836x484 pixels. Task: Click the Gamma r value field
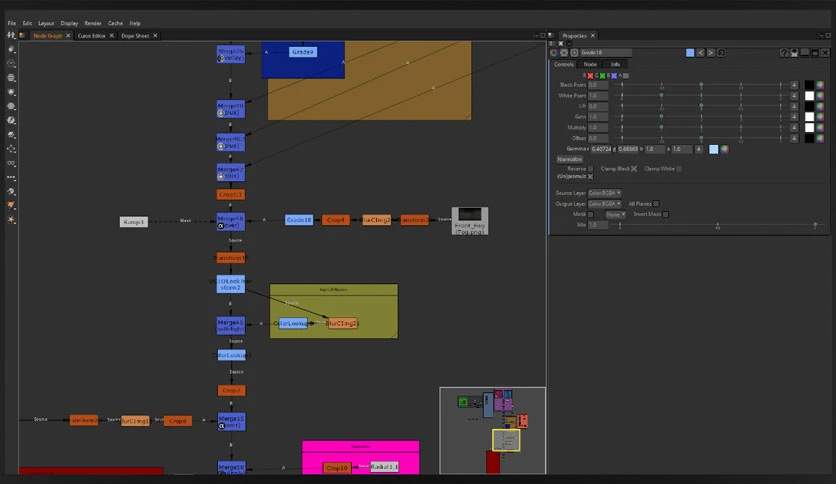[601, 149]
